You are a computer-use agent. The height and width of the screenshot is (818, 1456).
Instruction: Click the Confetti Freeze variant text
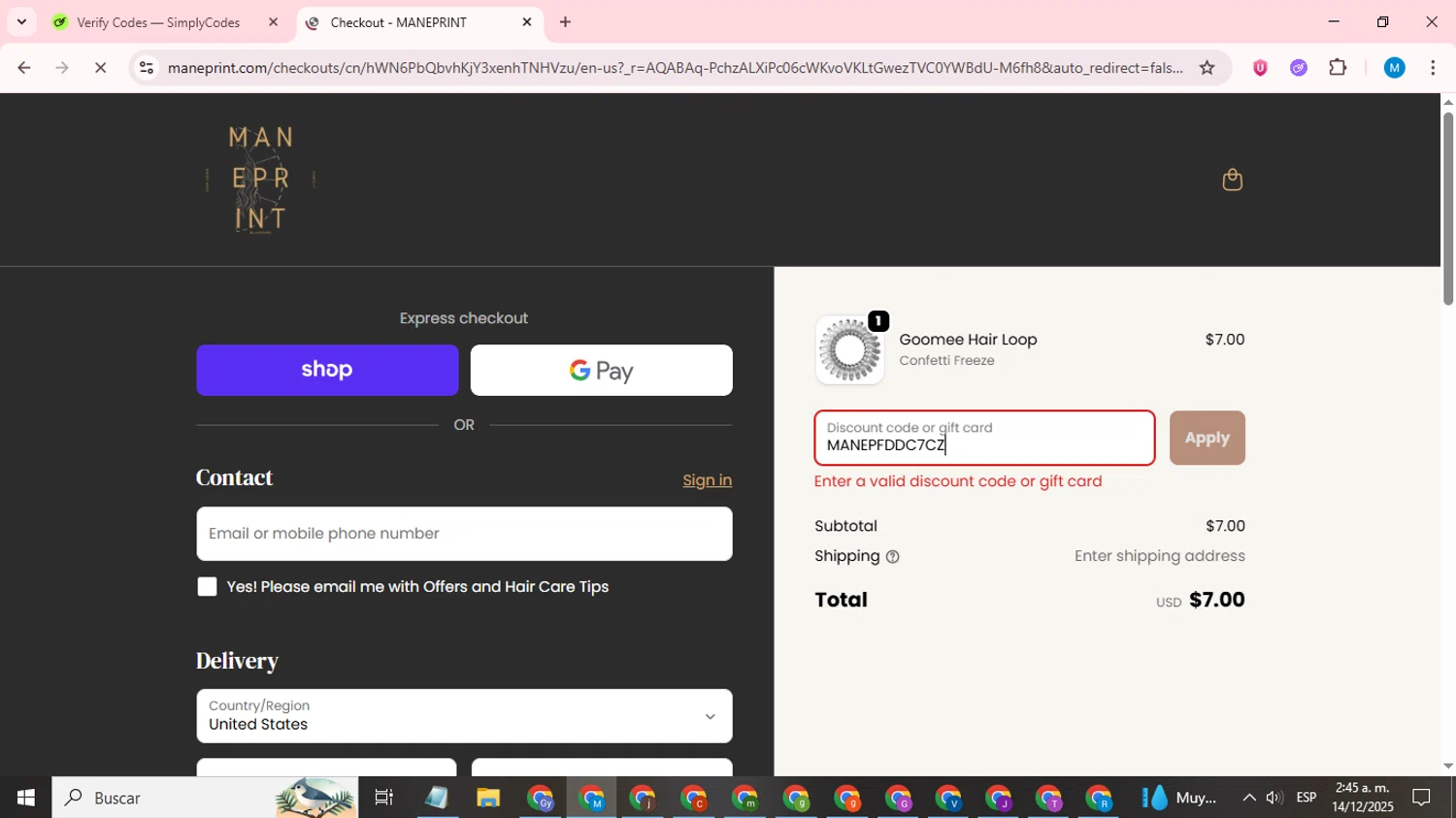(946, 360)
